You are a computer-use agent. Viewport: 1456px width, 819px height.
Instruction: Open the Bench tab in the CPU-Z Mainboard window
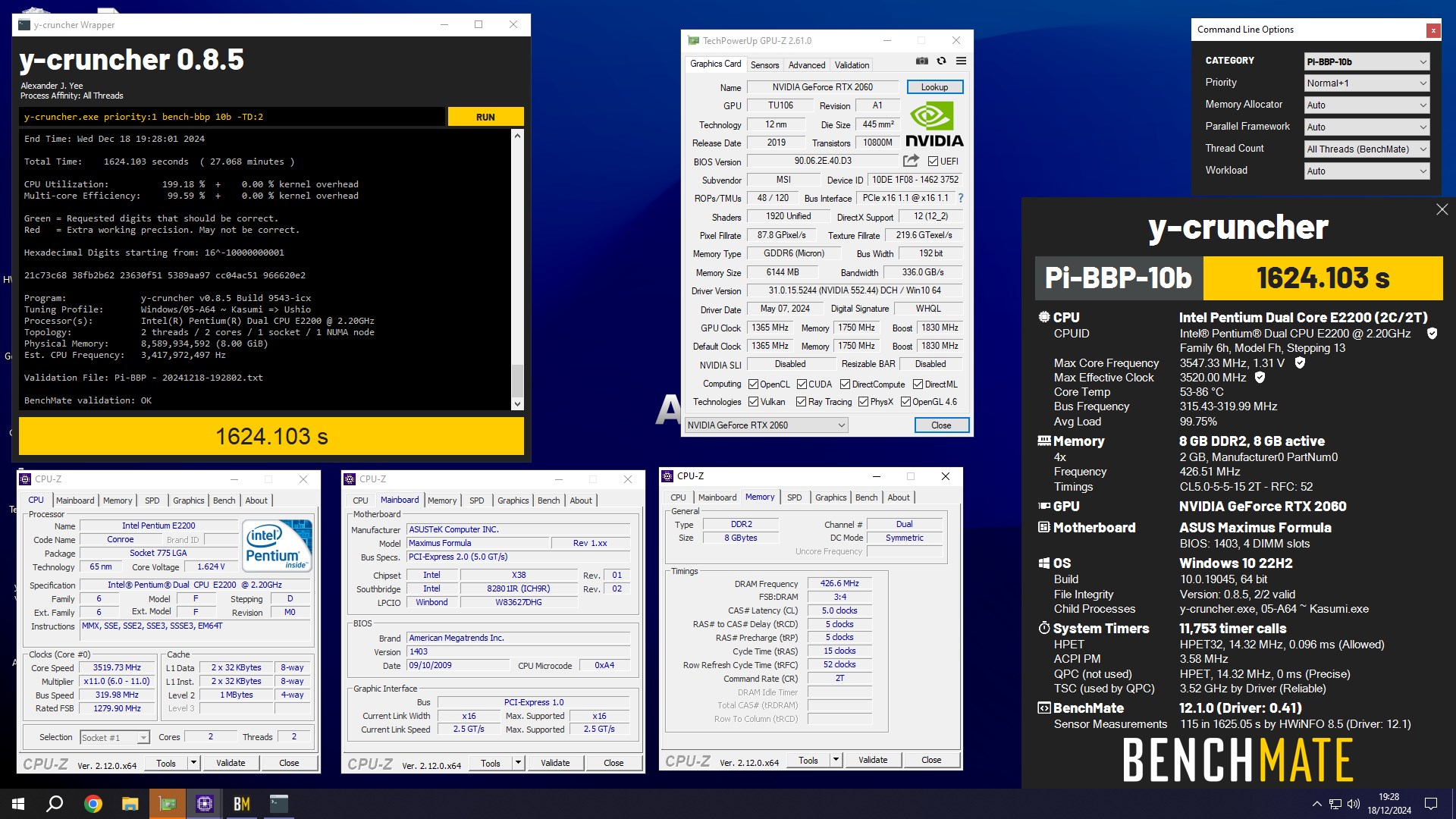(x=548, y=500)
